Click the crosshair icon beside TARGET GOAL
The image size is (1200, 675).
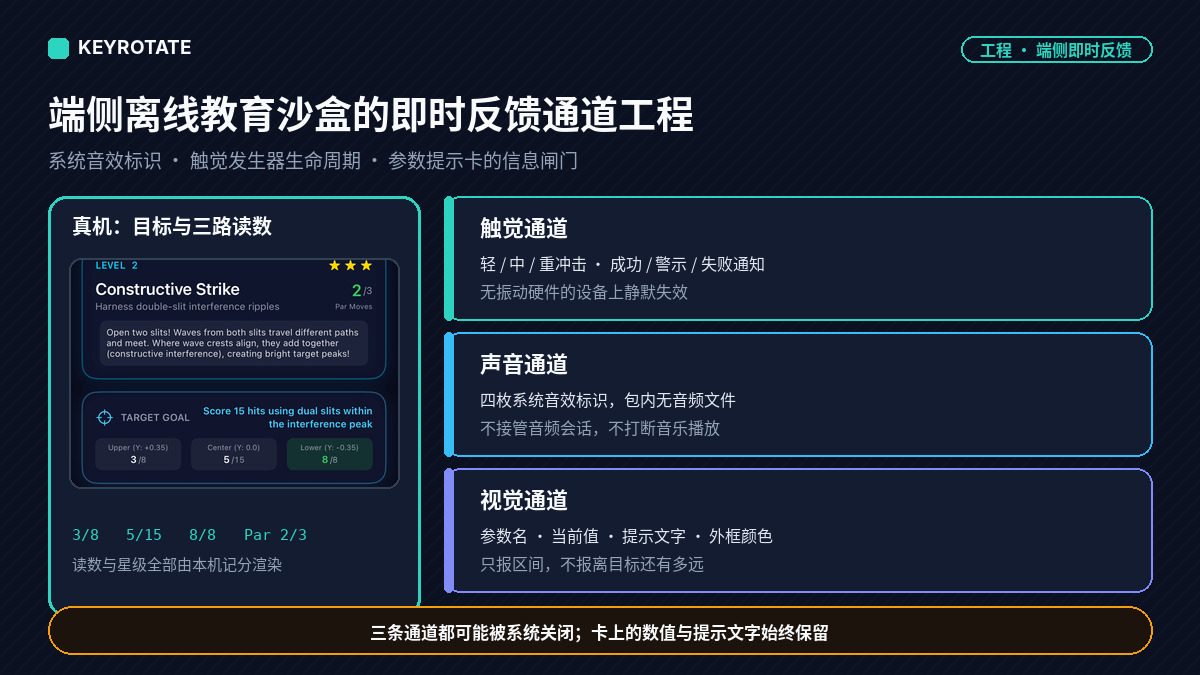click(x=104, y=417)
